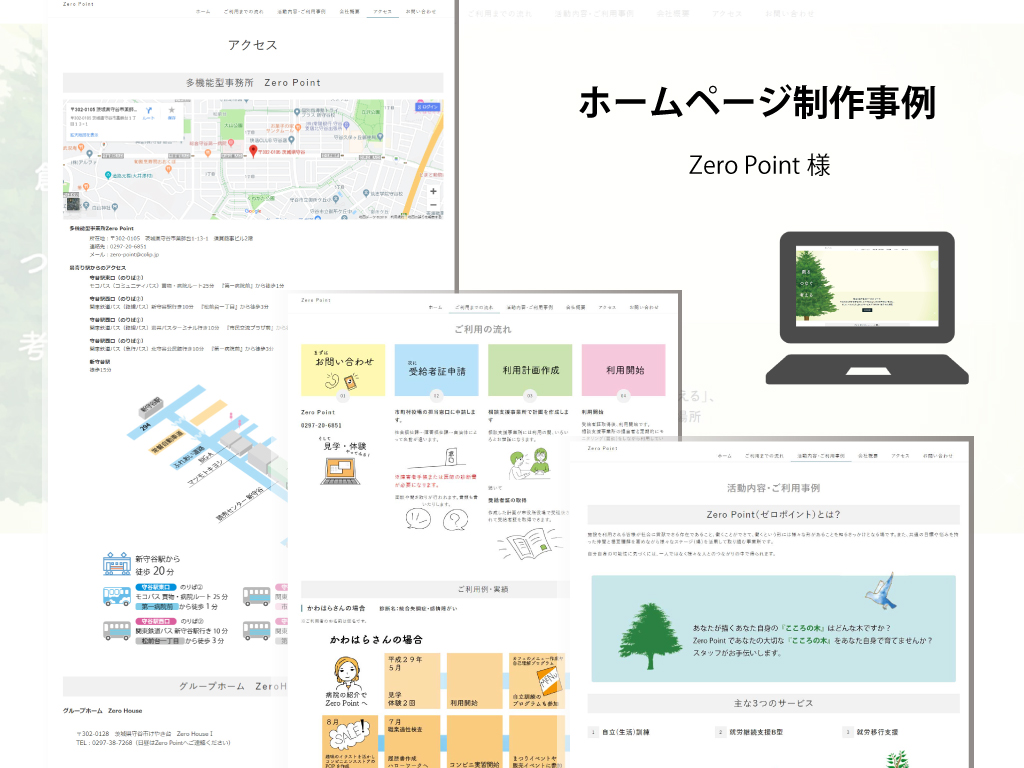Zoom in the map with plus button

[433, 190]
